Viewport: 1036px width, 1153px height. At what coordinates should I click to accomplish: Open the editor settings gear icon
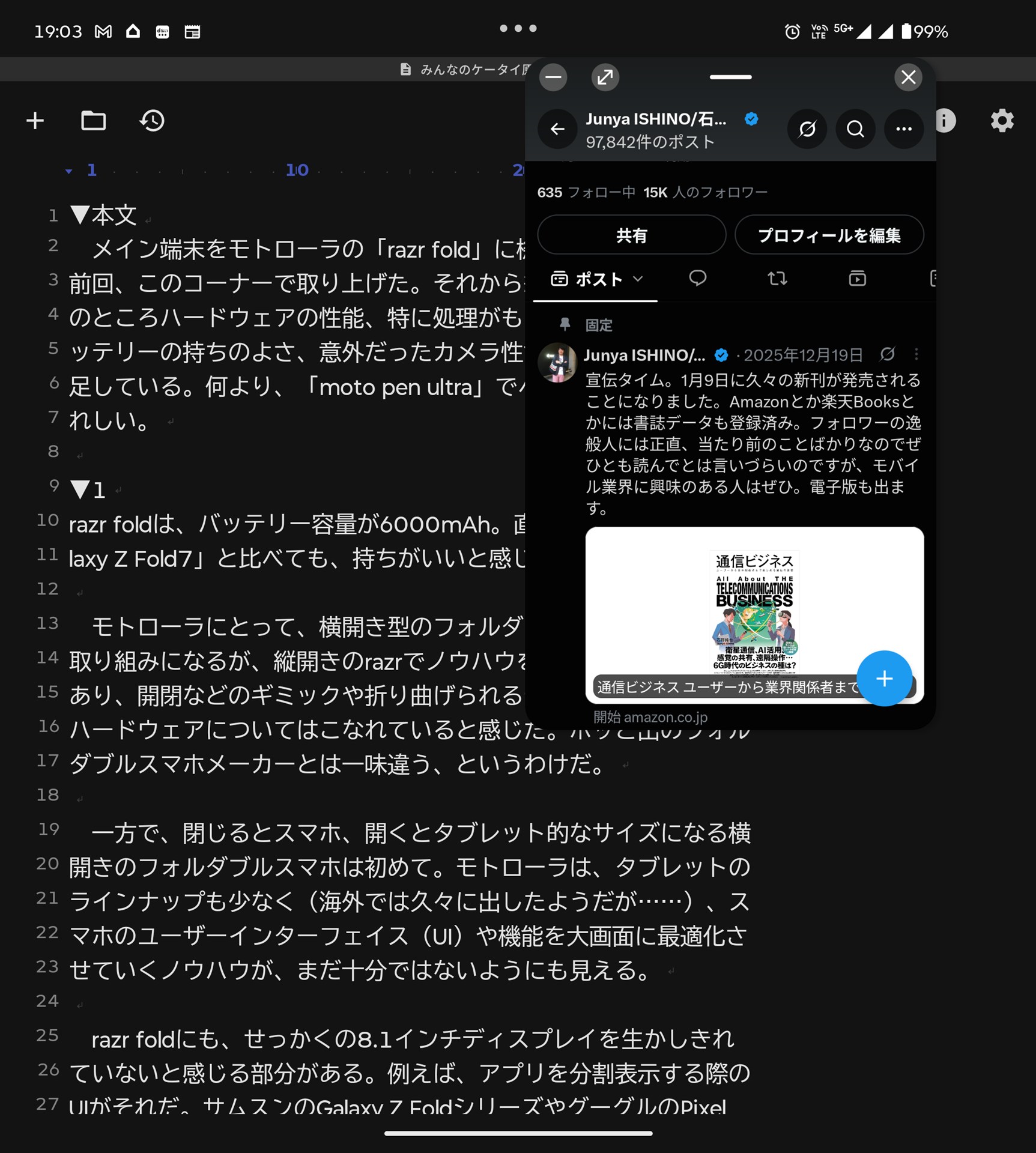[1002, 121]
